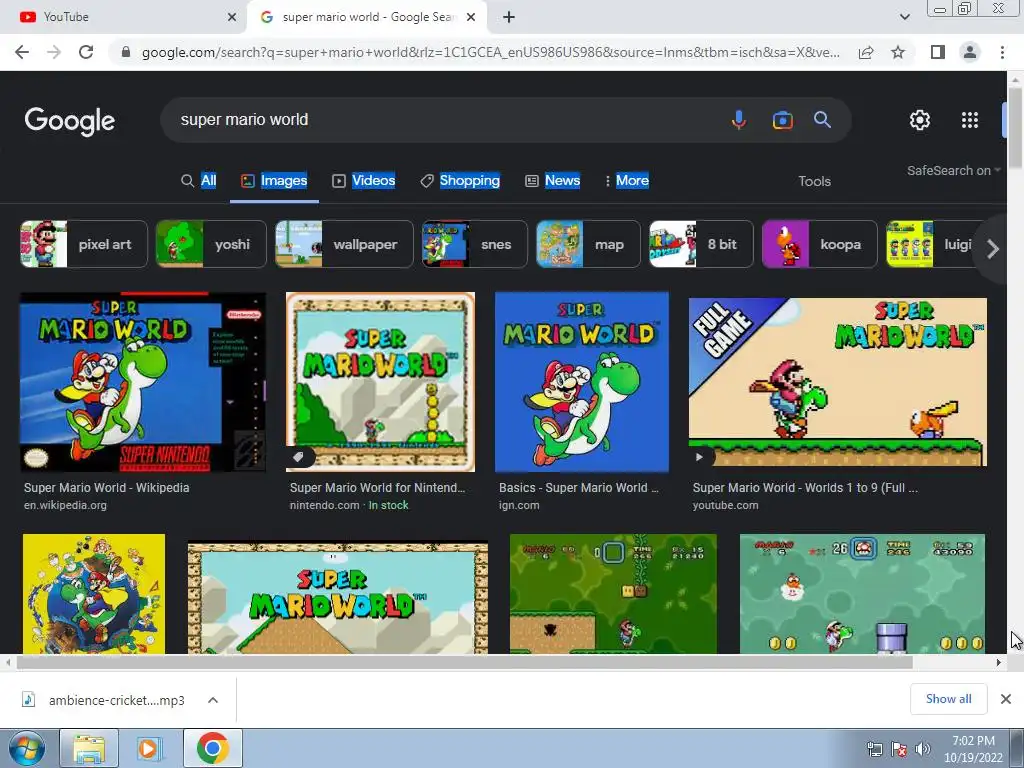The height and width of the screenshot is (768, 1024).
Task: Switch to News results
Action: (552, 180)
